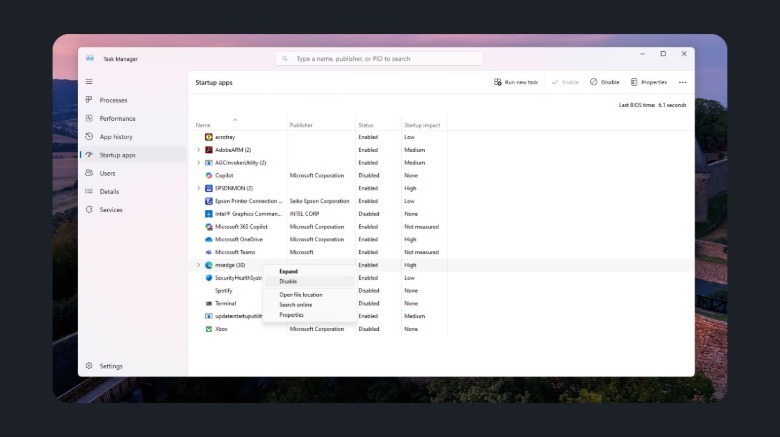The width and height of the screenshot is (780, 437).
Task: Expand the msedge (30) group chevron
Action: (x=198, y=265)
